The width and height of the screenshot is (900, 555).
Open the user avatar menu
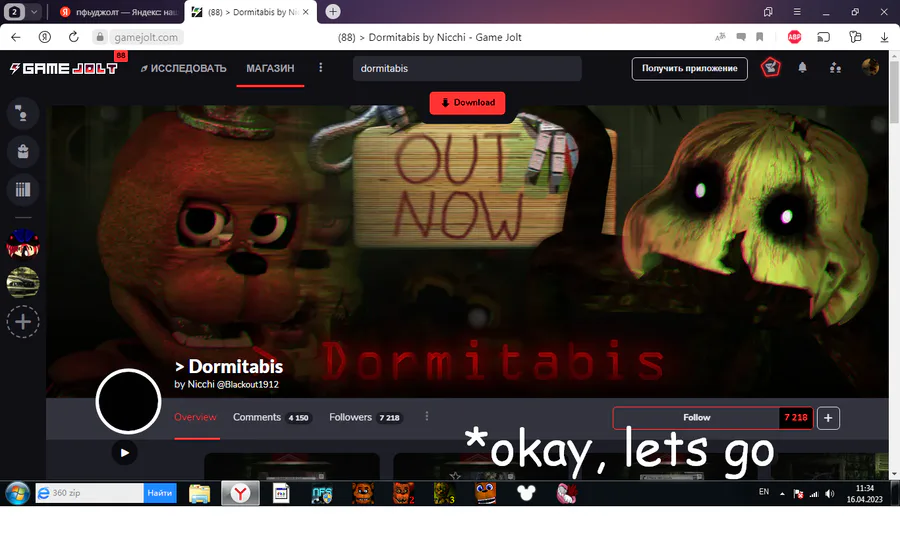[870, 67]
